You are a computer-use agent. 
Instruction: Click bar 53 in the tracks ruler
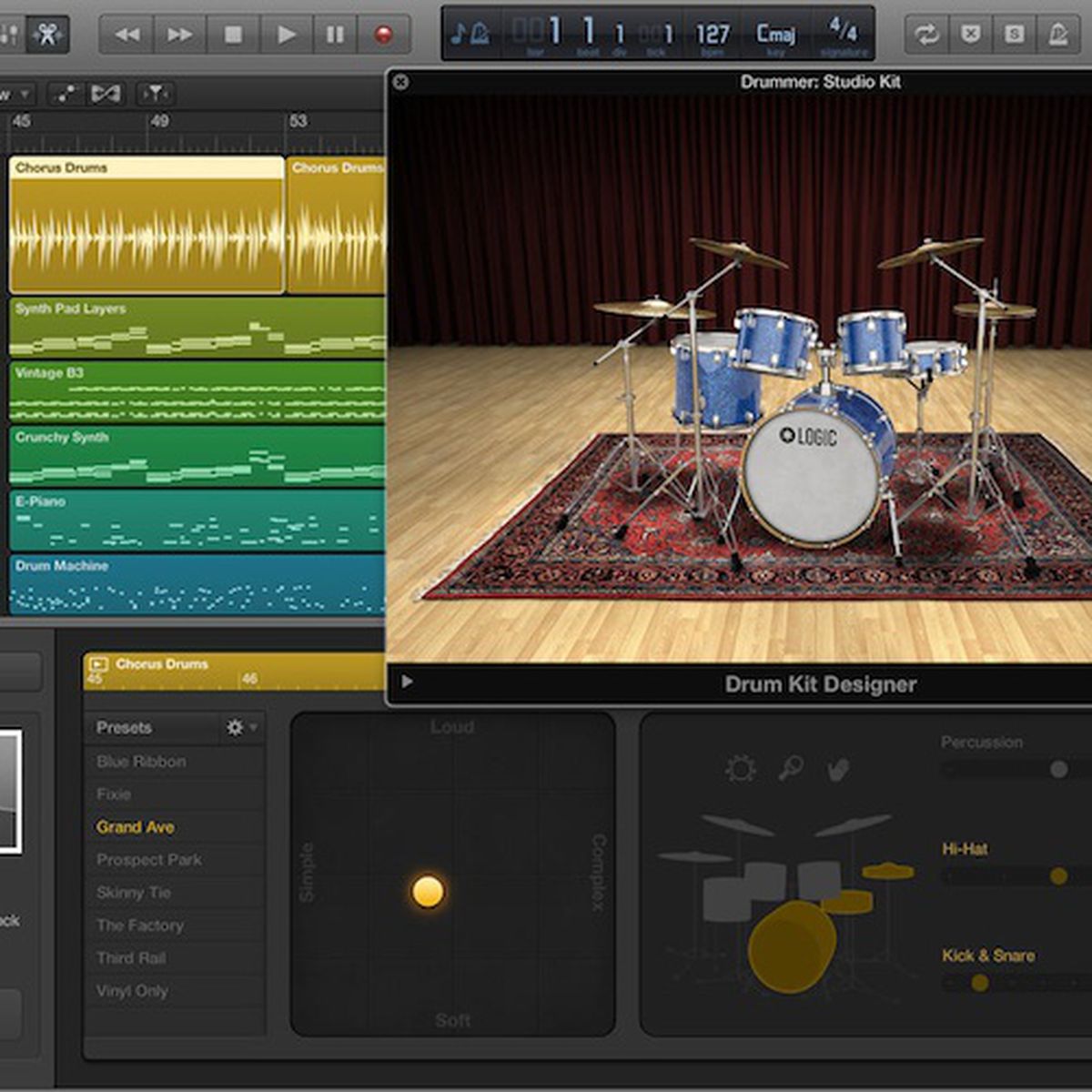(x=298, y=121)
